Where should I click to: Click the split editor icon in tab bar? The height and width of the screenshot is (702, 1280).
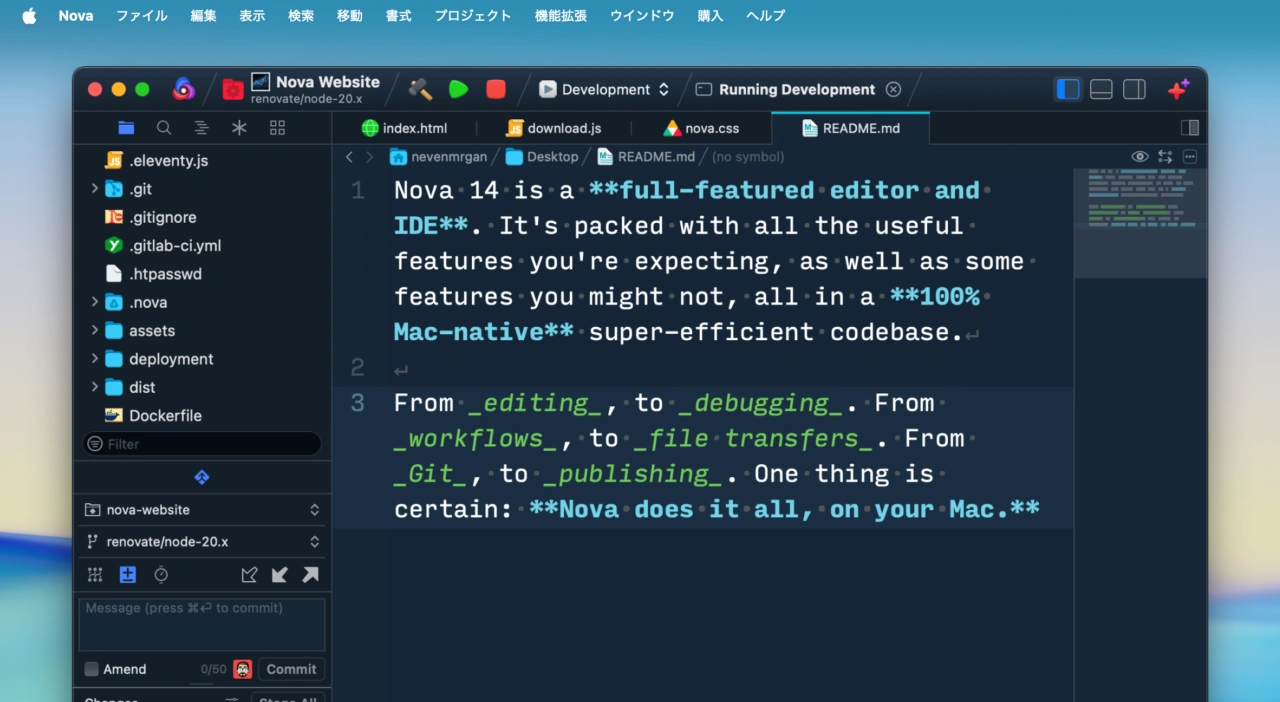click(x=1190, y=128)
